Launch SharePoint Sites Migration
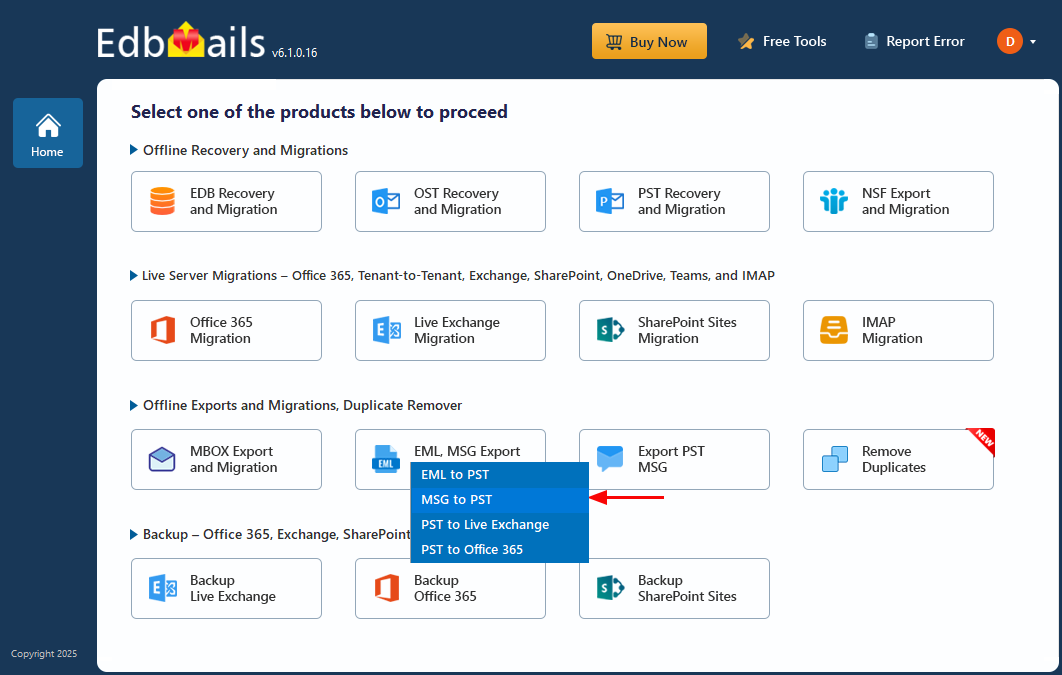Image resolution: width=1062 pixels, height=675 pixels. click(675, 330)
